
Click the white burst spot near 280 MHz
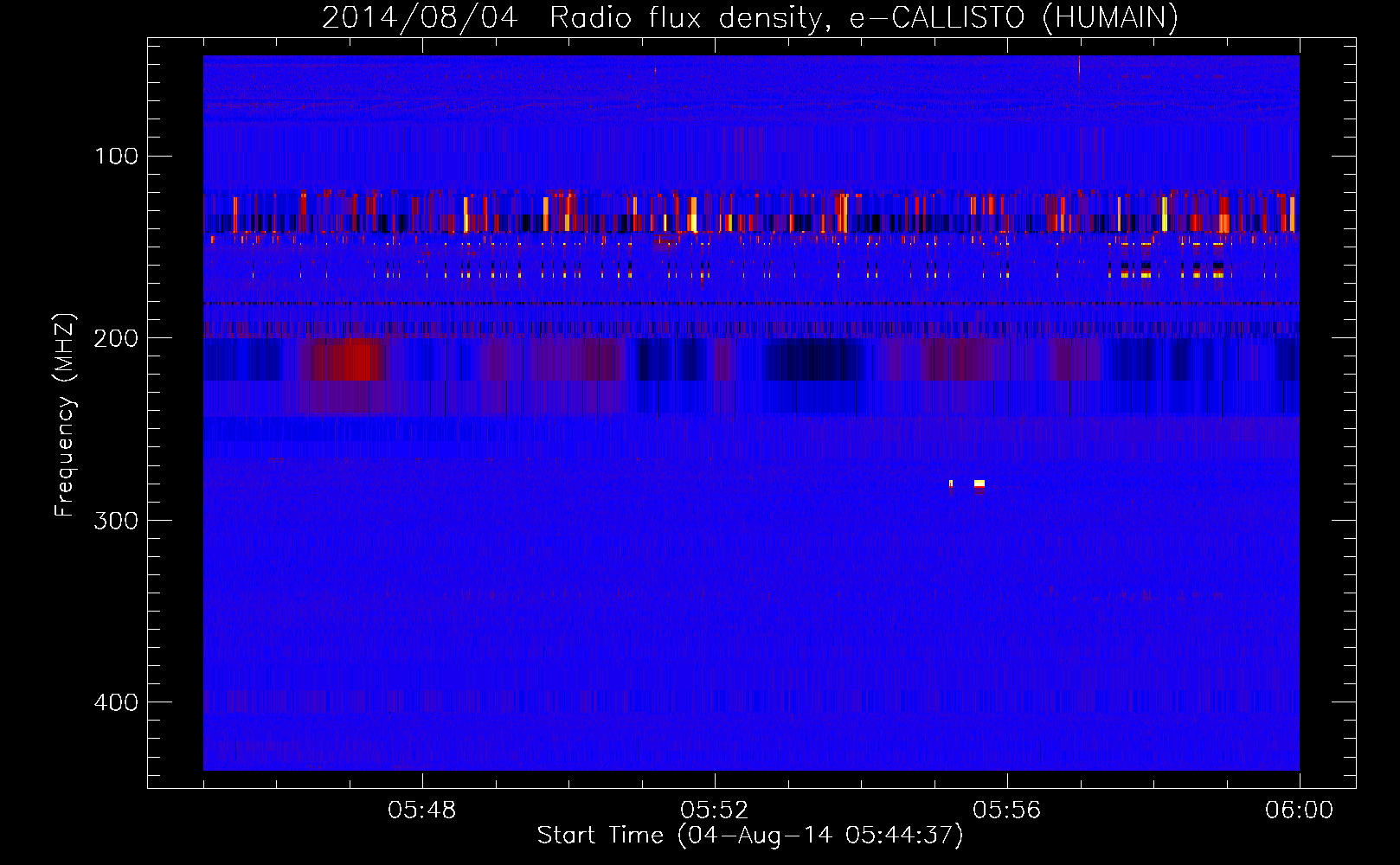(x=979, y=484)
